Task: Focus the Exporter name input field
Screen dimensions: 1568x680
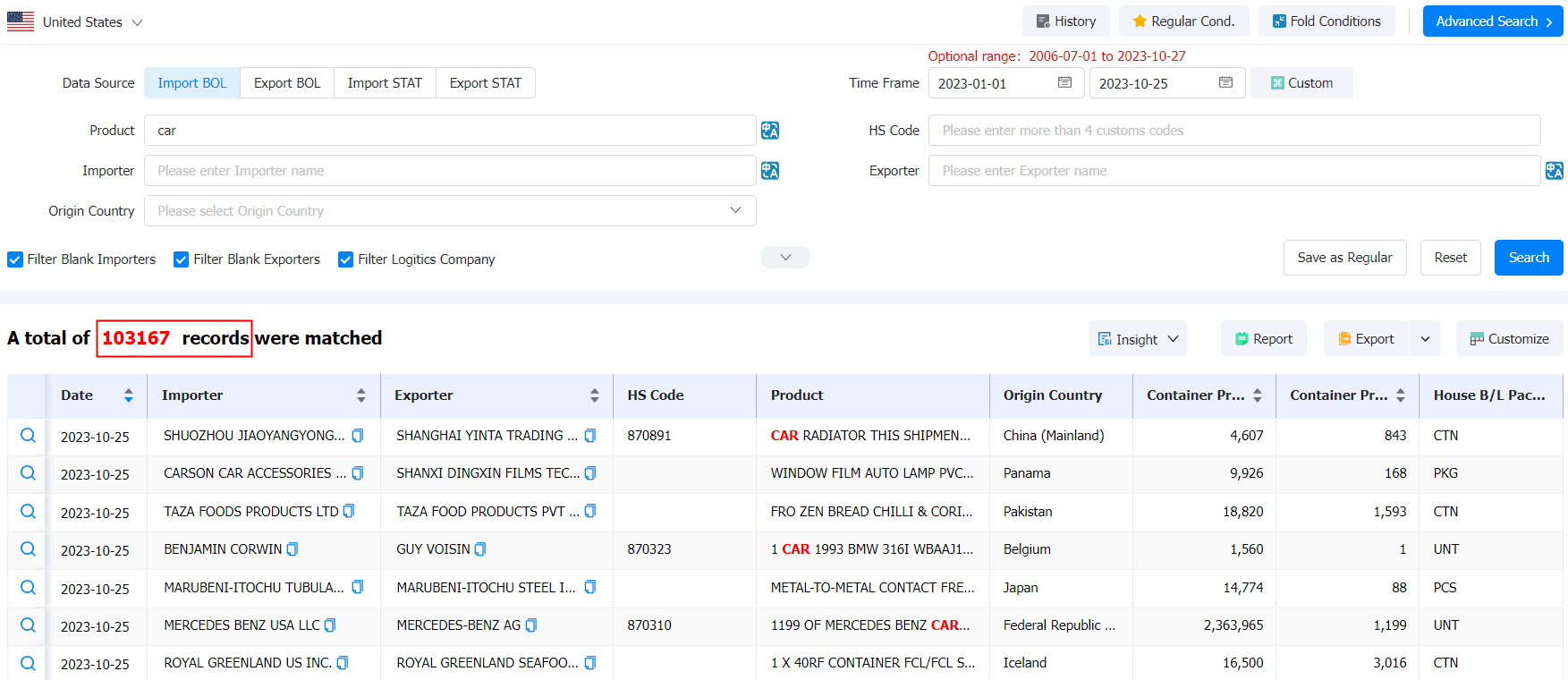Action: coord(1234,171)
